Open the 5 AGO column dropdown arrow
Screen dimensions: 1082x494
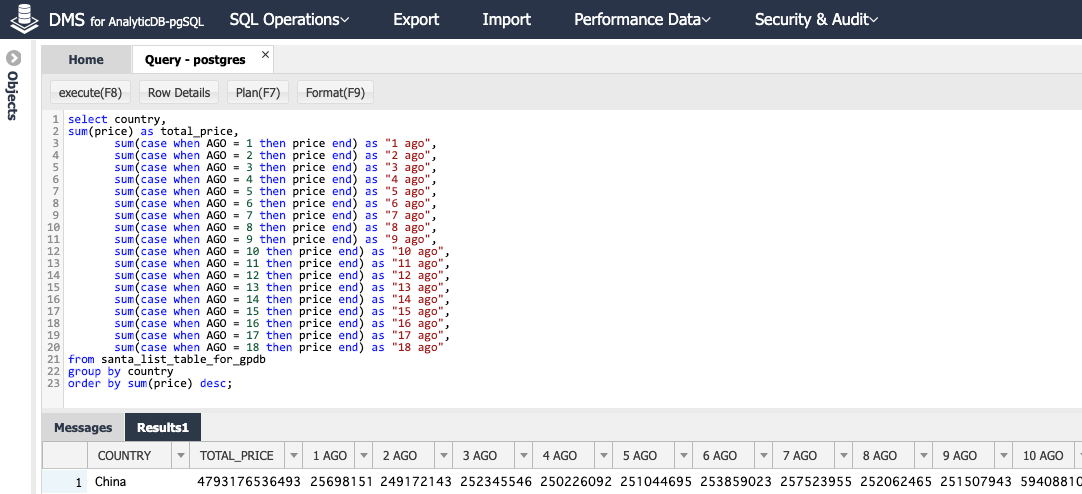click(x=684, y=456)
